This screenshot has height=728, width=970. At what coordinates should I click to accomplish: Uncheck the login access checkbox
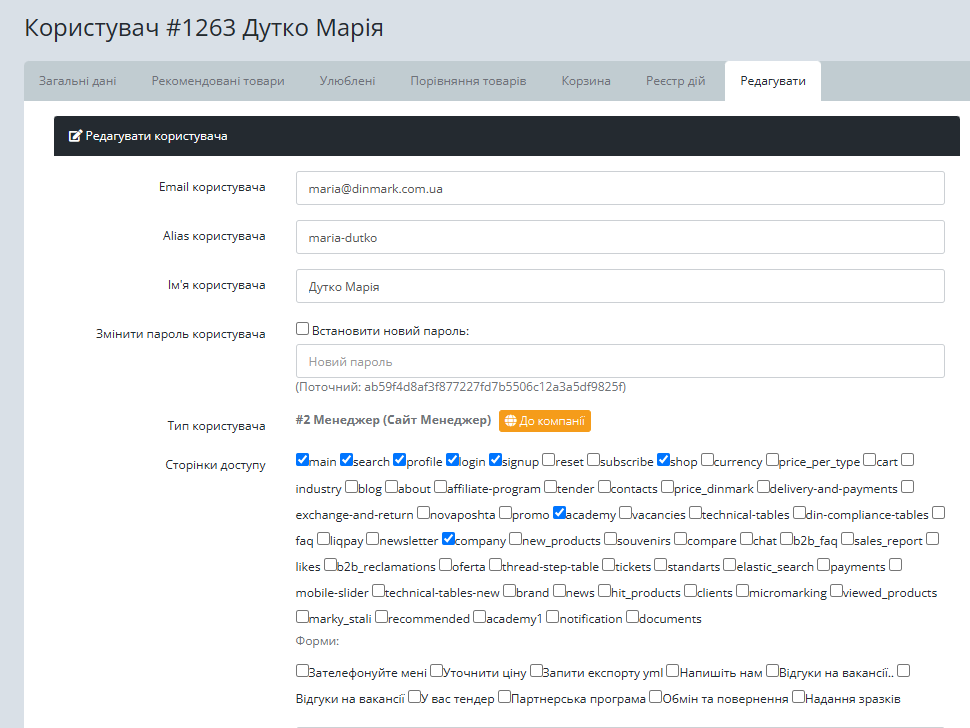453,460
